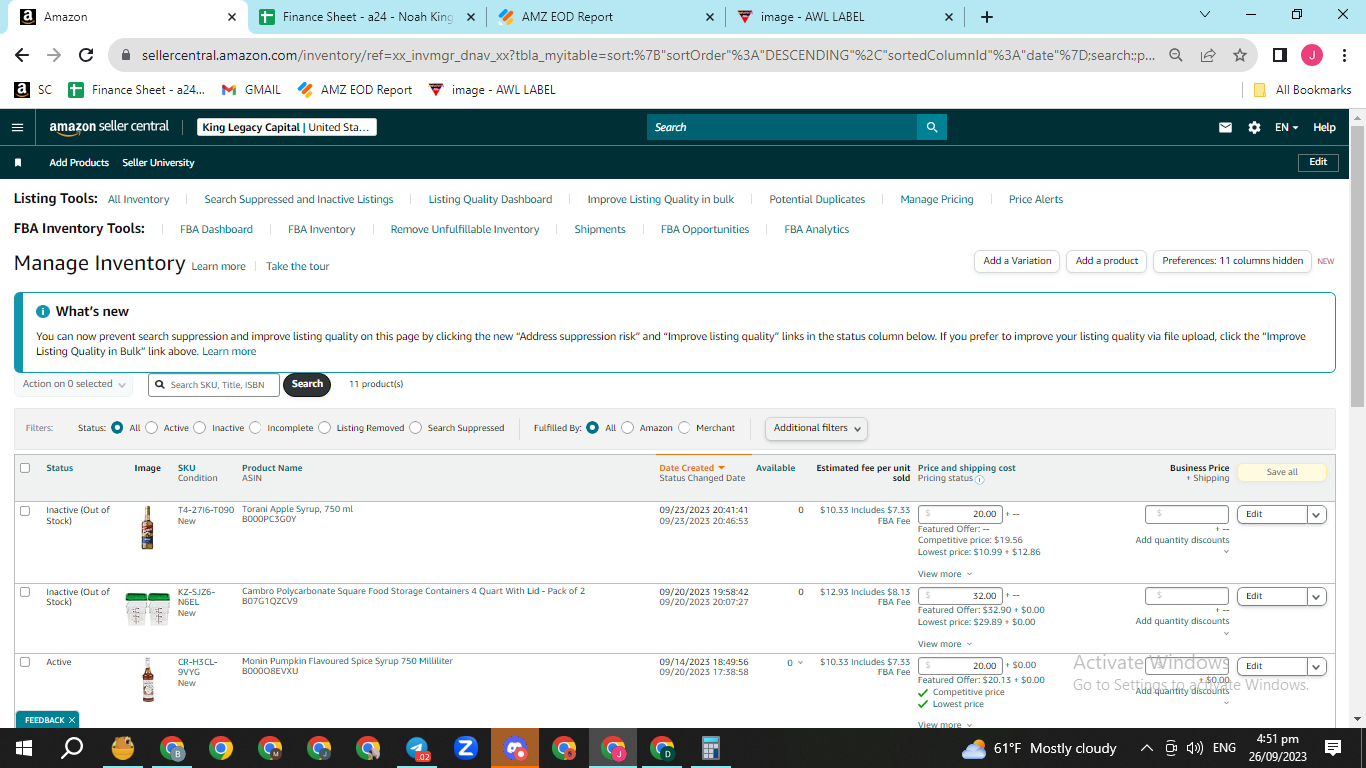Click the lock site information icon
1366x768 pixels.
point(127,56)
